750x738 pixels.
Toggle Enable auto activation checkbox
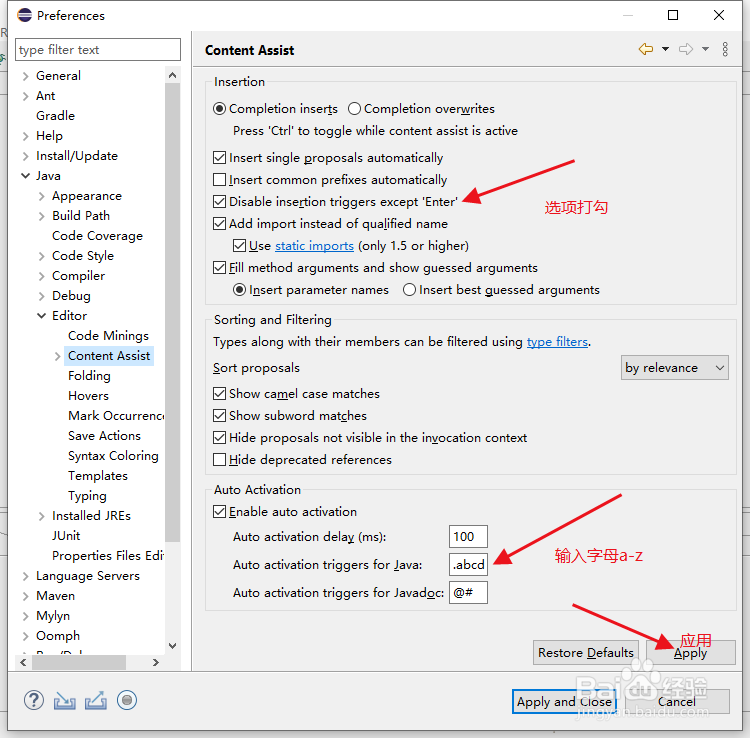[220, 512]
